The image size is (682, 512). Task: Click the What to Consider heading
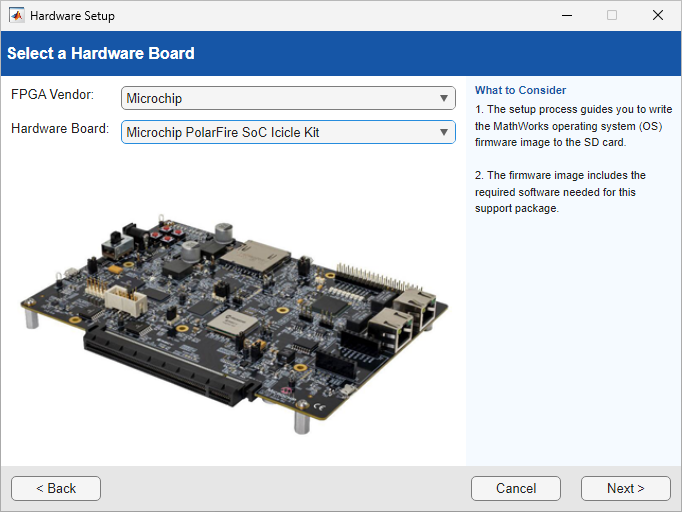point(520,90)
